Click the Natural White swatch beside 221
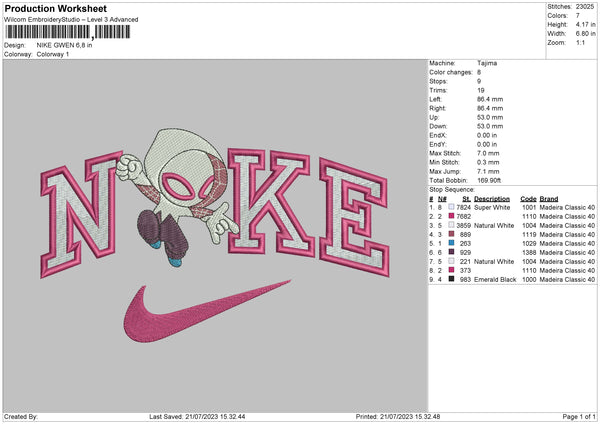600x424 pixels. 452,261
